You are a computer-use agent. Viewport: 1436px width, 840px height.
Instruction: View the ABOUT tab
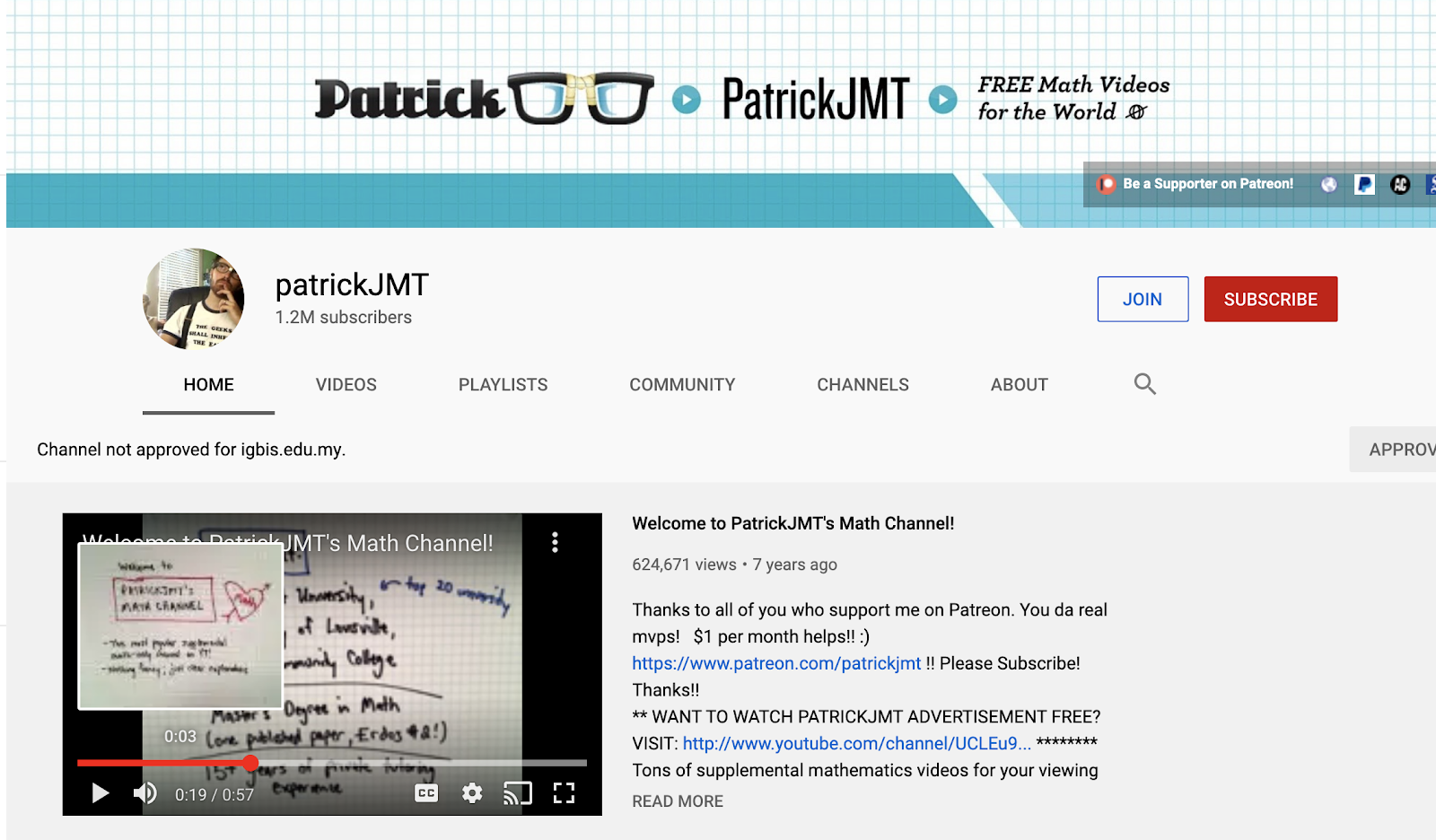[1020, 385]
